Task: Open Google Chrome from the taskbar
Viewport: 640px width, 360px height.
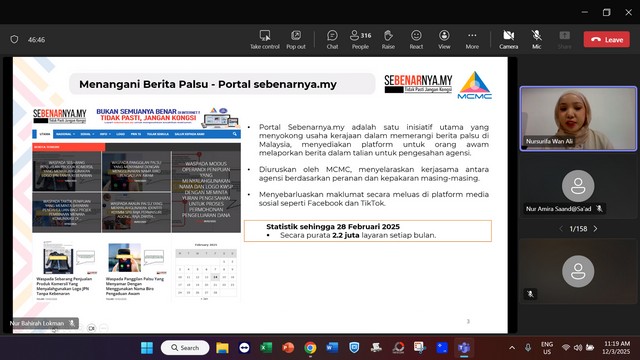Action: coord(310,348)
